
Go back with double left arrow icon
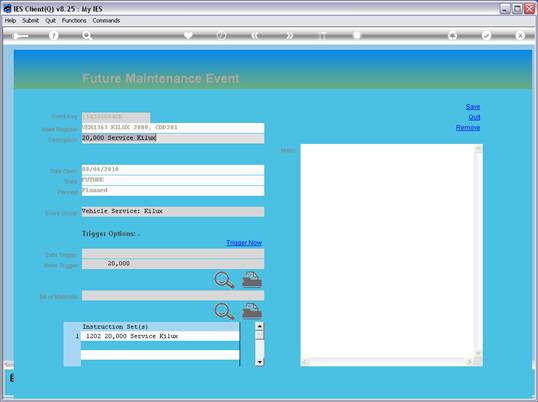pos(255,35)
